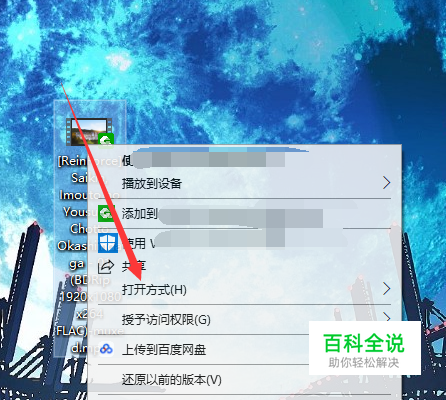446x400 pixels.
Task: Select 授予访问权限(G) in the context menu
Action: [x=245, y=320]
